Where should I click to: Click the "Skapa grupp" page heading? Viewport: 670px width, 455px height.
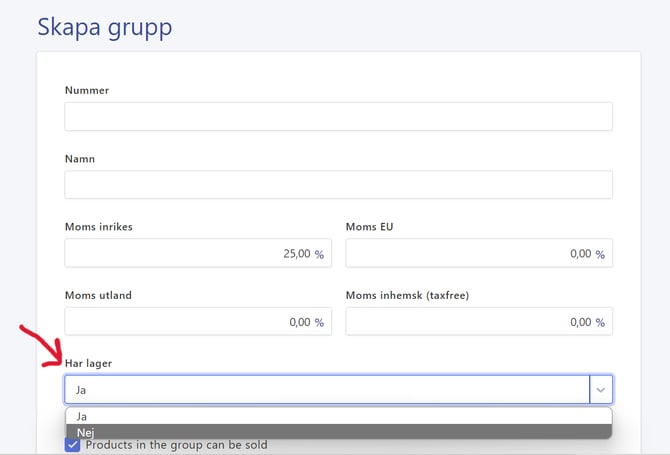[x=105, y=27]
